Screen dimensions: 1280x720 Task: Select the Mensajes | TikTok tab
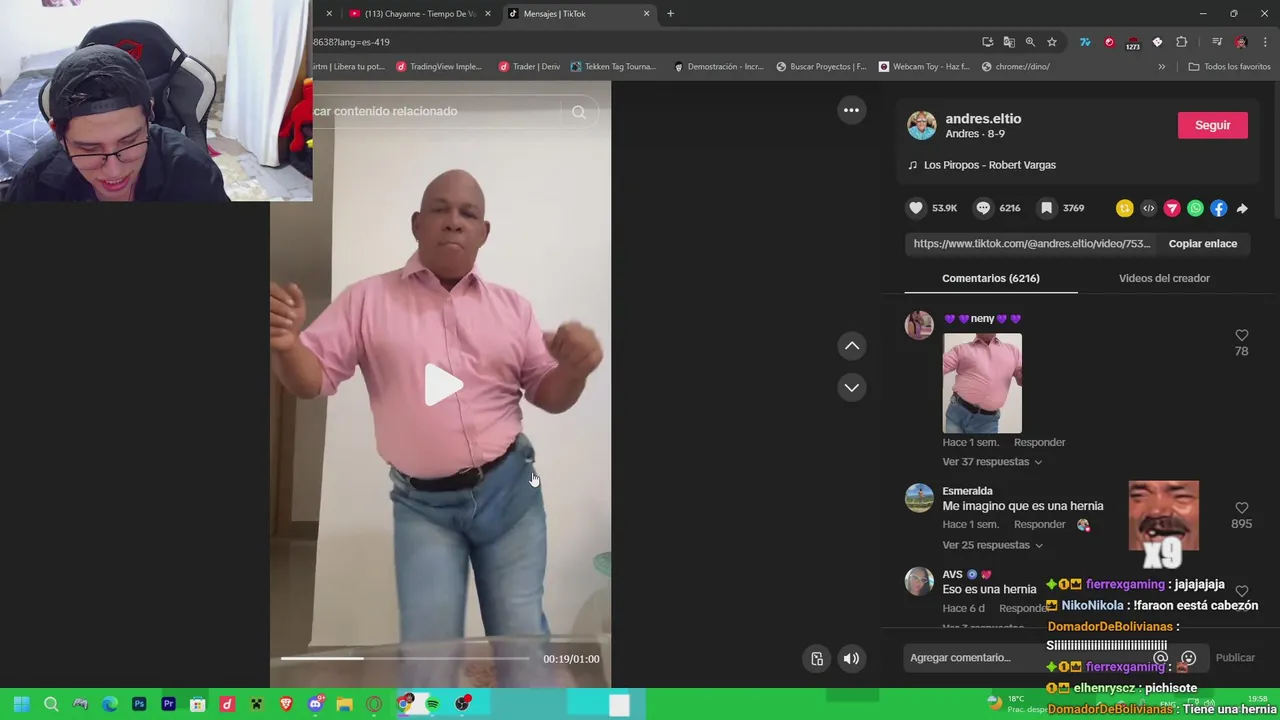point(578,14)
